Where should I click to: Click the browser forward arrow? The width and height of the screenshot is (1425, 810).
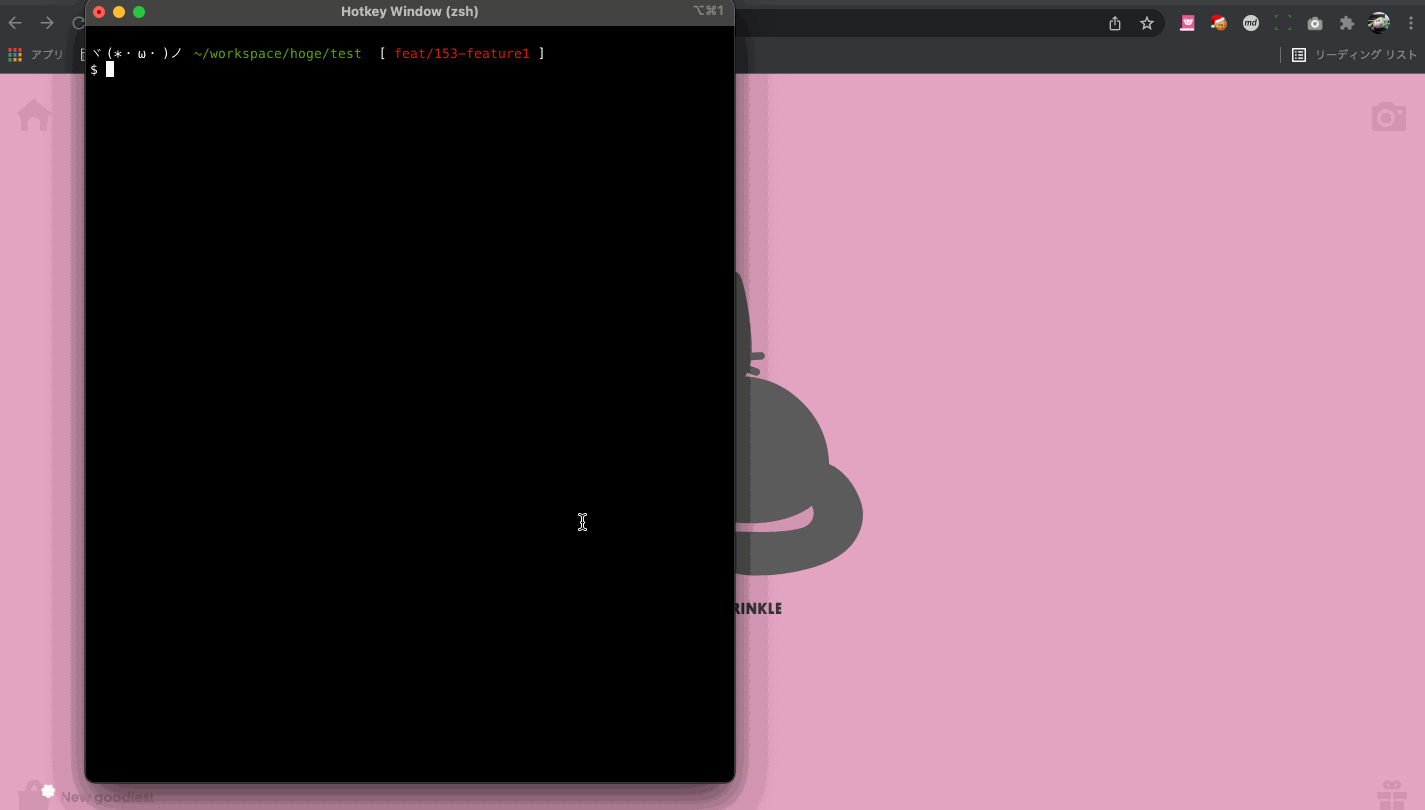coord(47,23)
